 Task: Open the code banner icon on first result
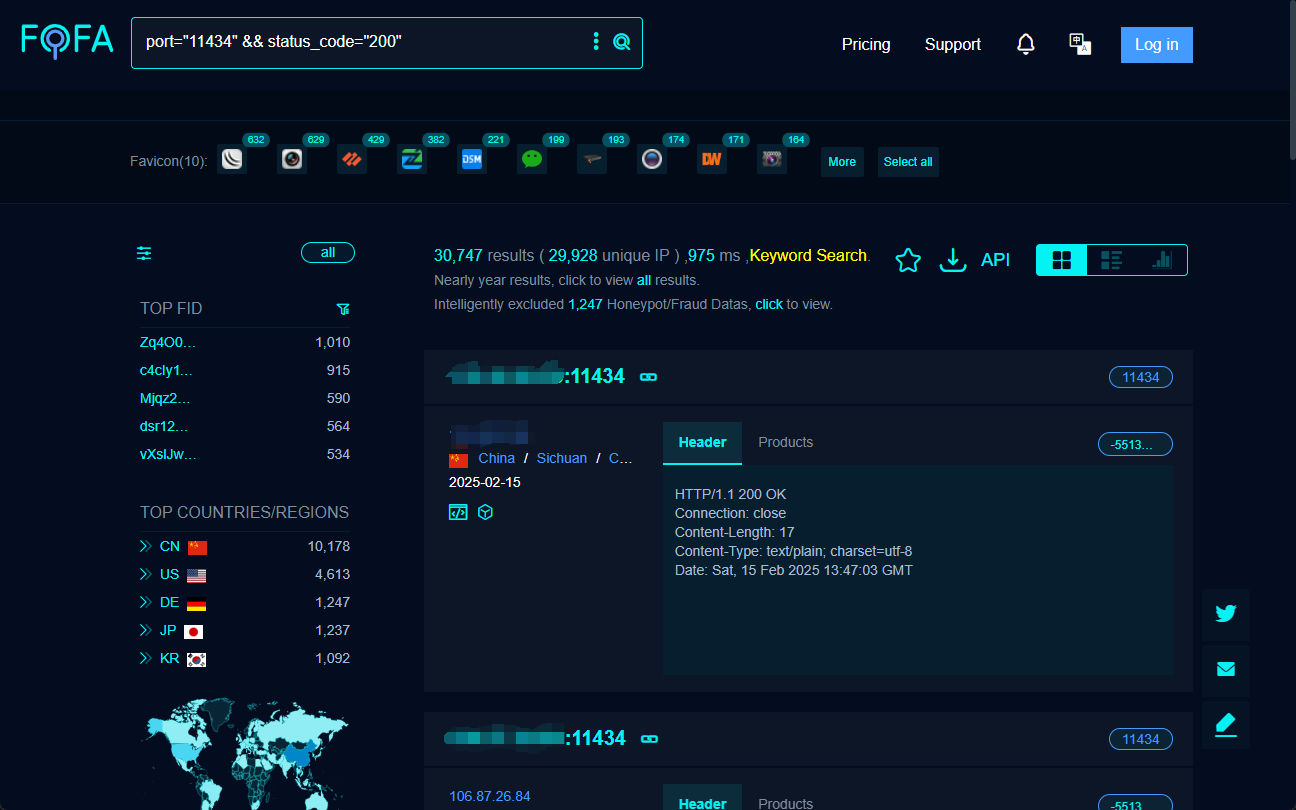click(458, 511)
